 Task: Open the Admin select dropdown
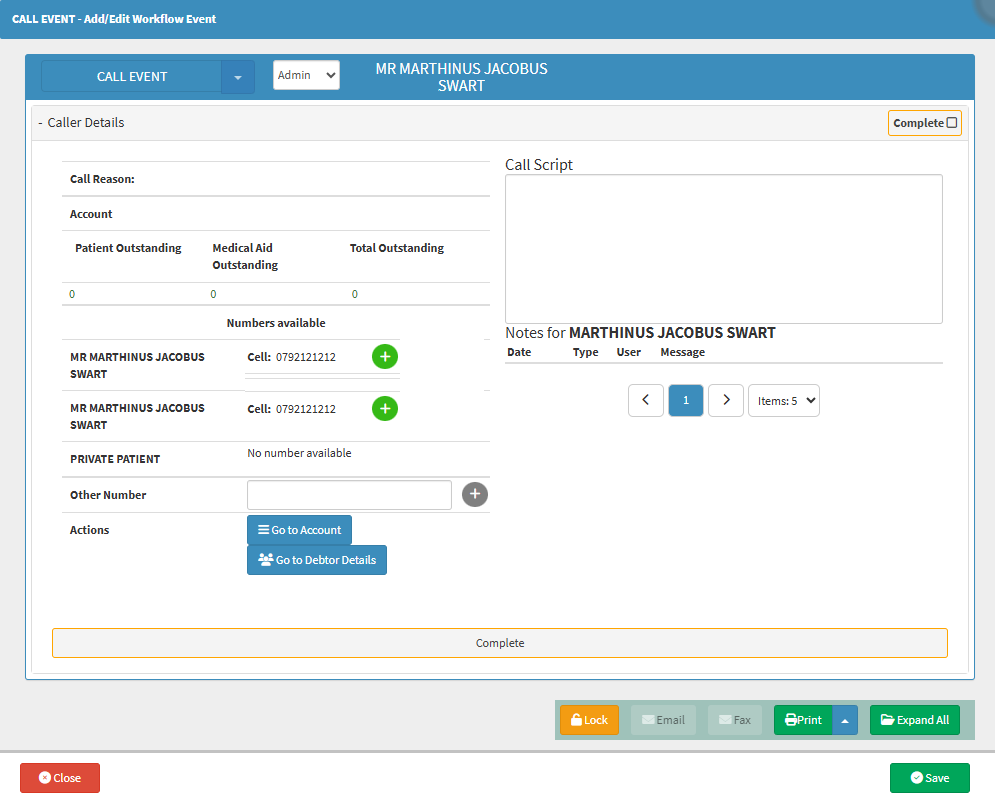(306, 75)
